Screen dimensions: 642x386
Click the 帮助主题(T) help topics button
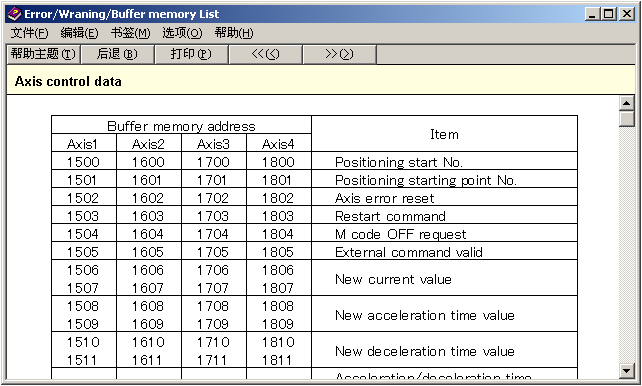[x=43, y=54]
